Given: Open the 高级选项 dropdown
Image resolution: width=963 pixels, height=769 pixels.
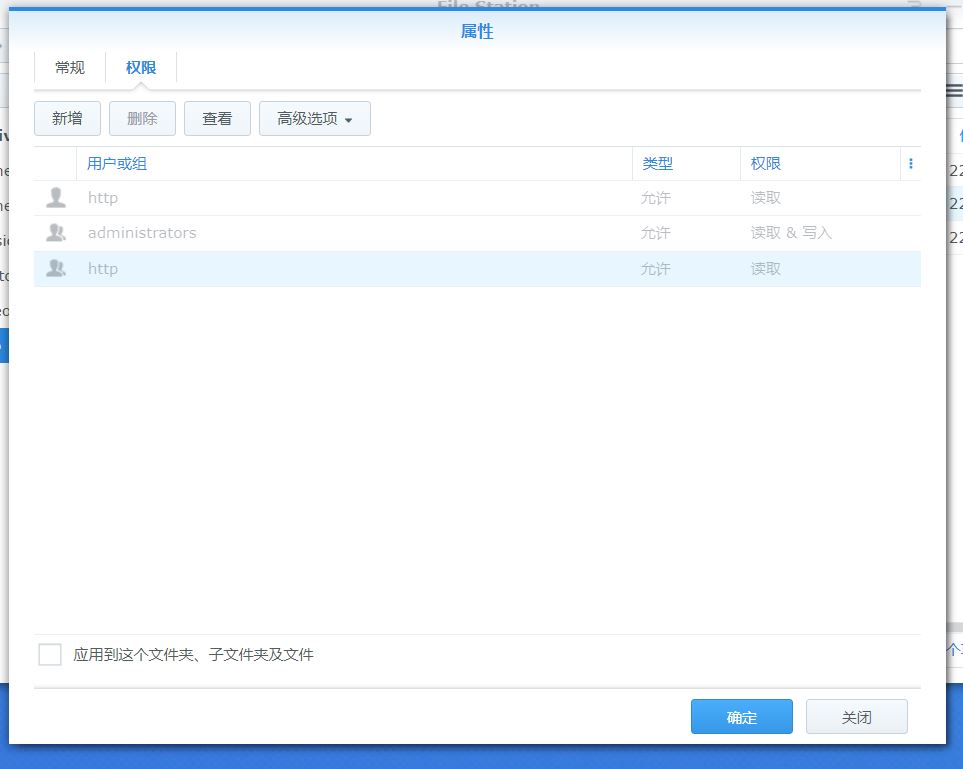Looking at the screenshot, I should pyautogui.click(x=314, y=118).
